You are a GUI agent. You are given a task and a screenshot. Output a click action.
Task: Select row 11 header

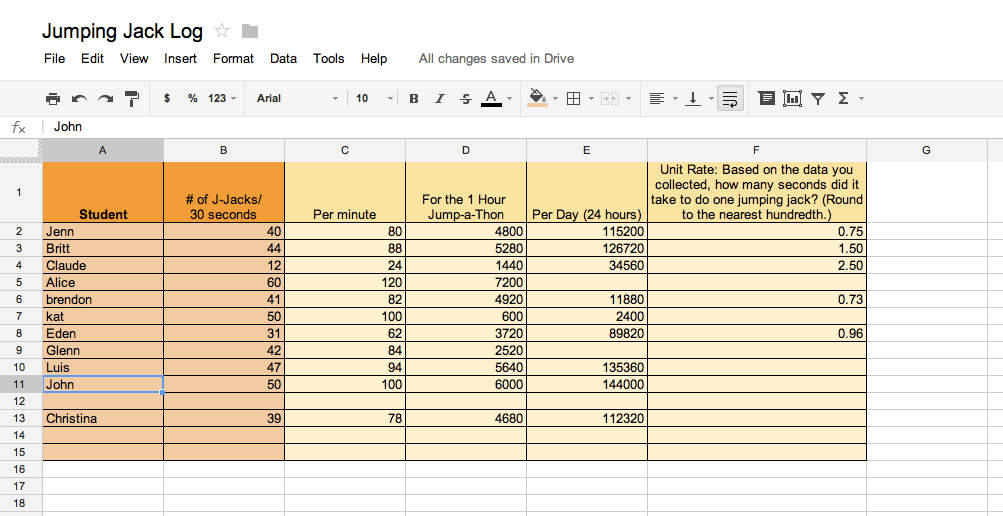[21, 384]
